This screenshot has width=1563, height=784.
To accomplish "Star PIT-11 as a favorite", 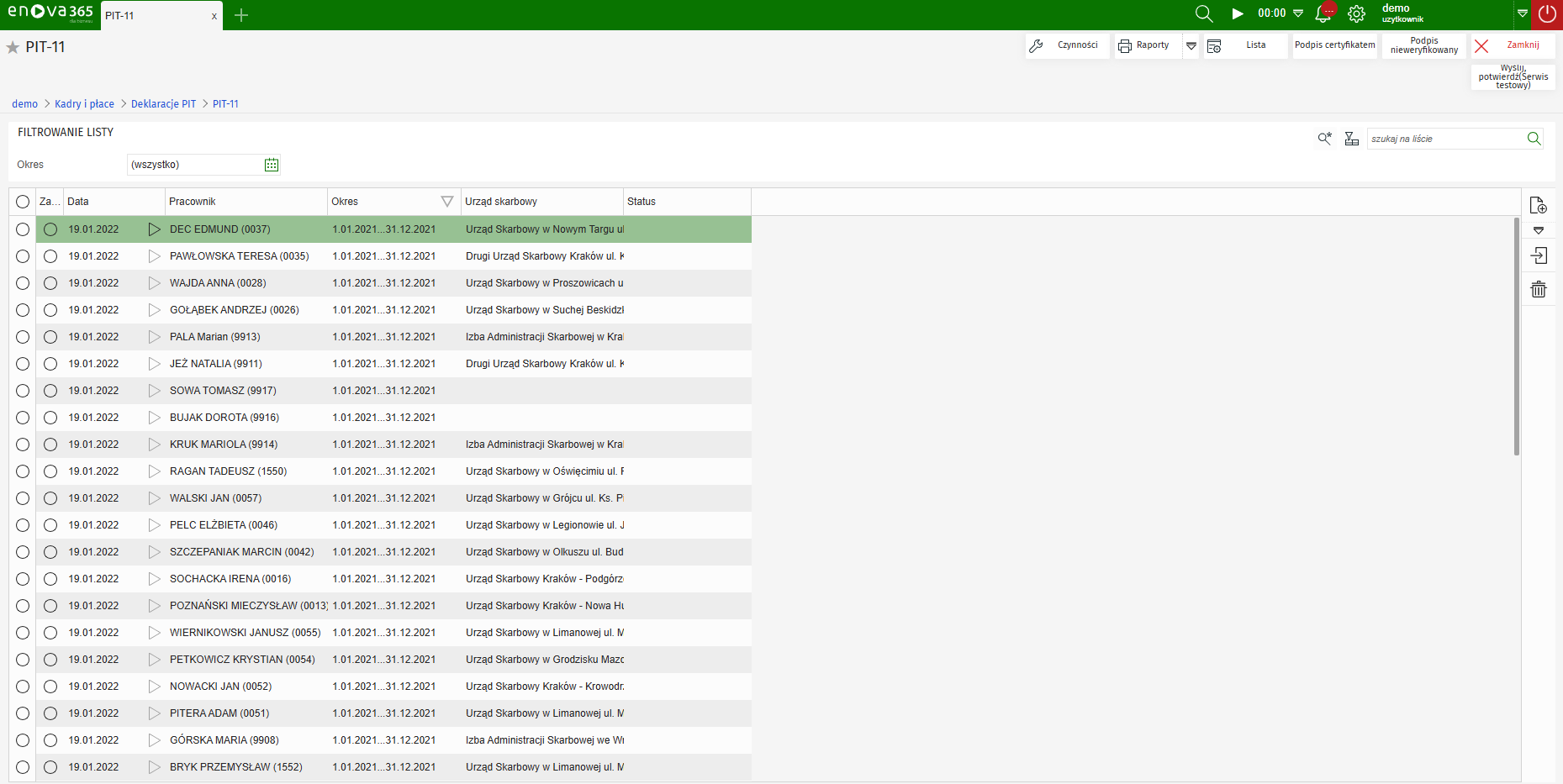I will pyautogui.click(x=13, y=47).
